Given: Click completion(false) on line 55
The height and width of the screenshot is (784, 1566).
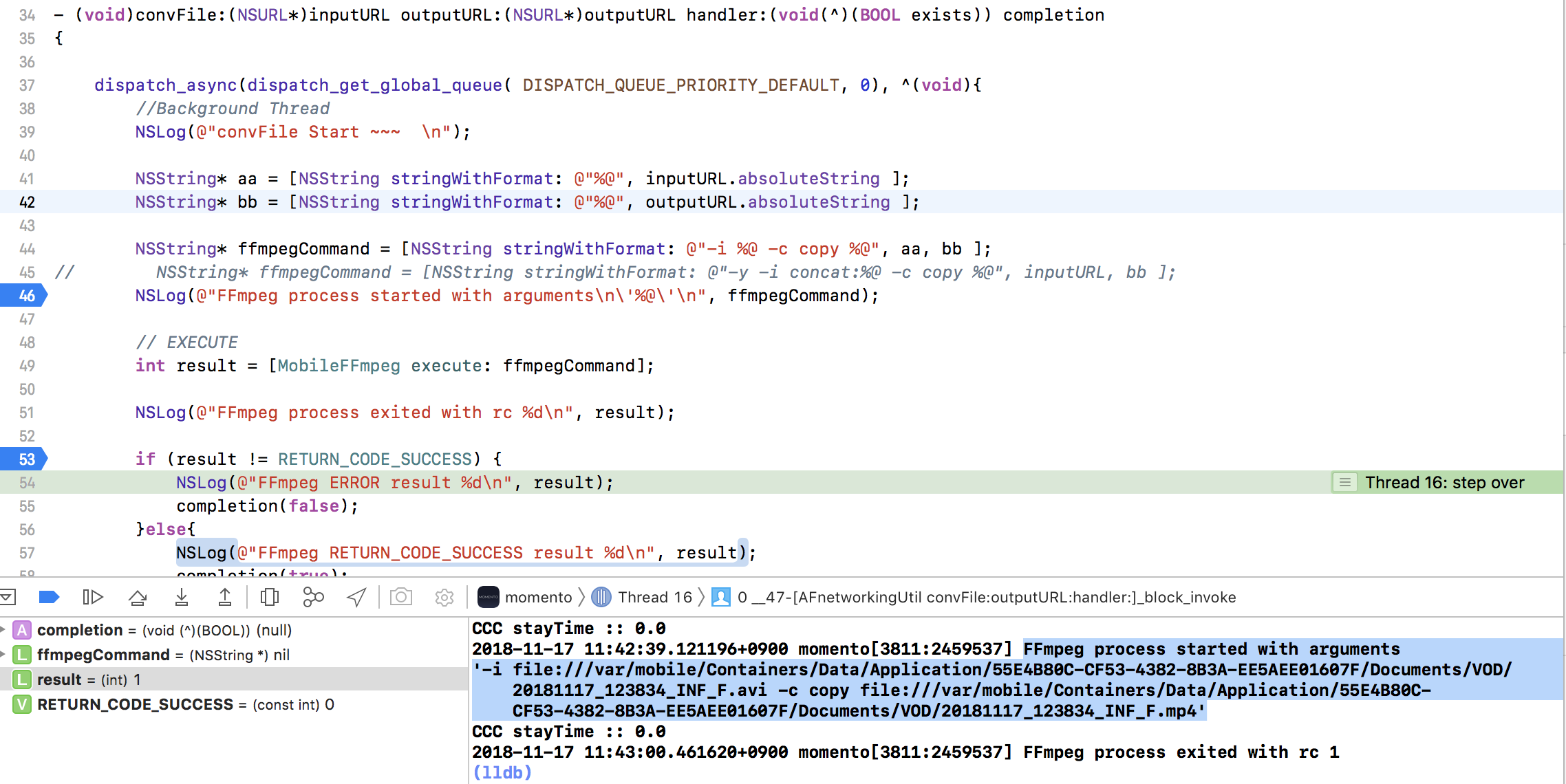Looking at the screenshot, I should 267,506.
